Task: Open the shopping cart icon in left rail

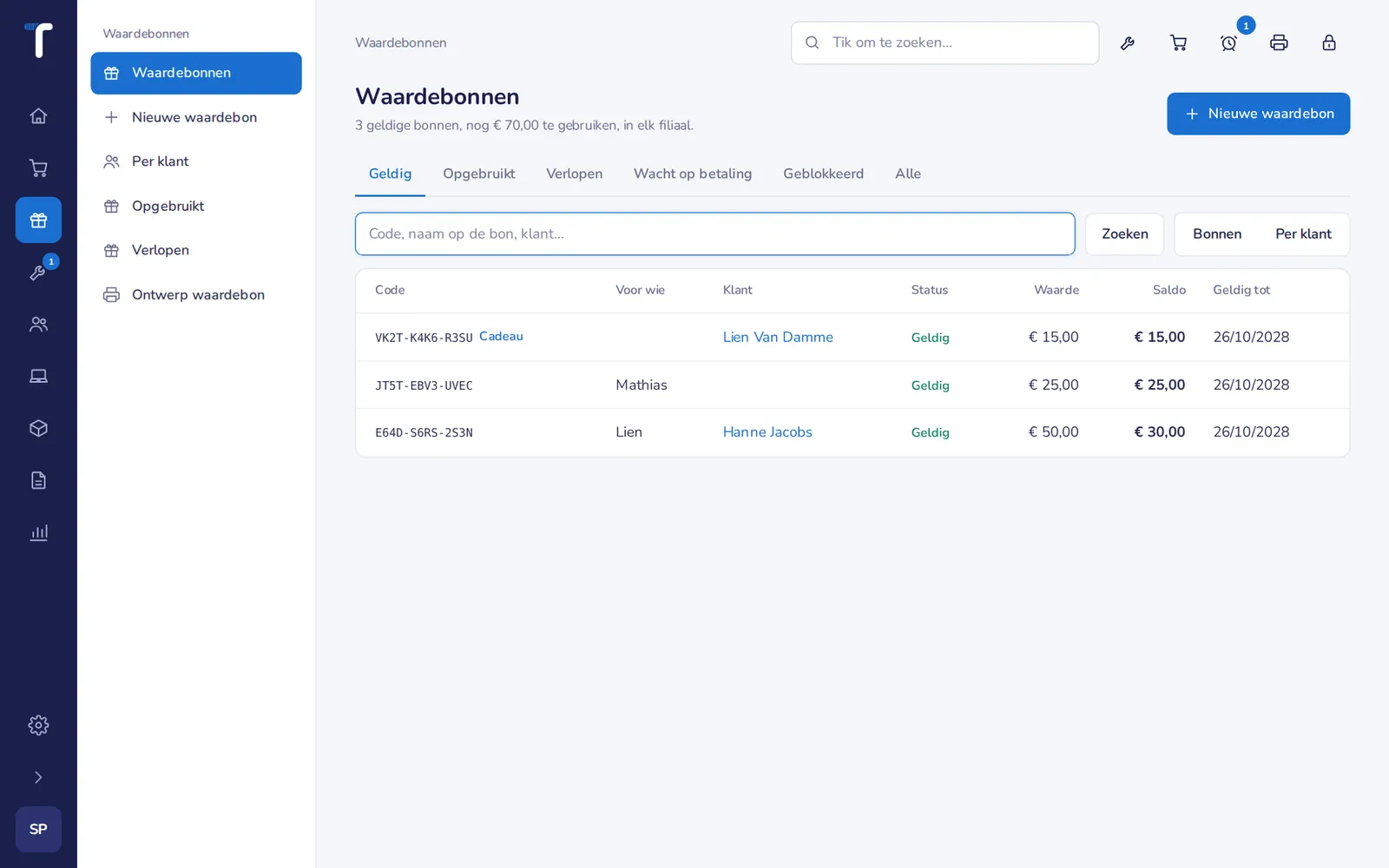Action: (x=38, y=168)
